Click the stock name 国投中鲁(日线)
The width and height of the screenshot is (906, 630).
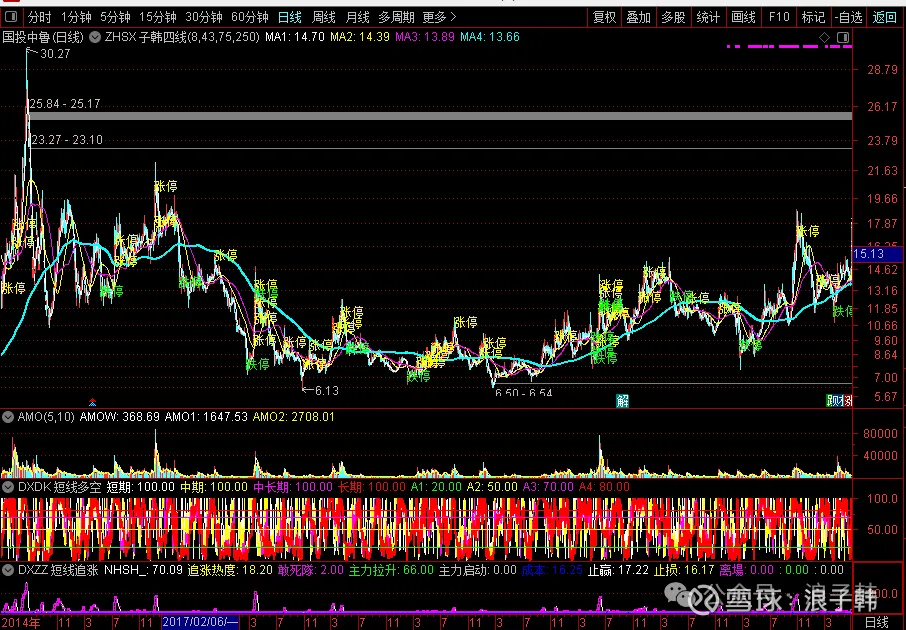(x=43, y=38)
